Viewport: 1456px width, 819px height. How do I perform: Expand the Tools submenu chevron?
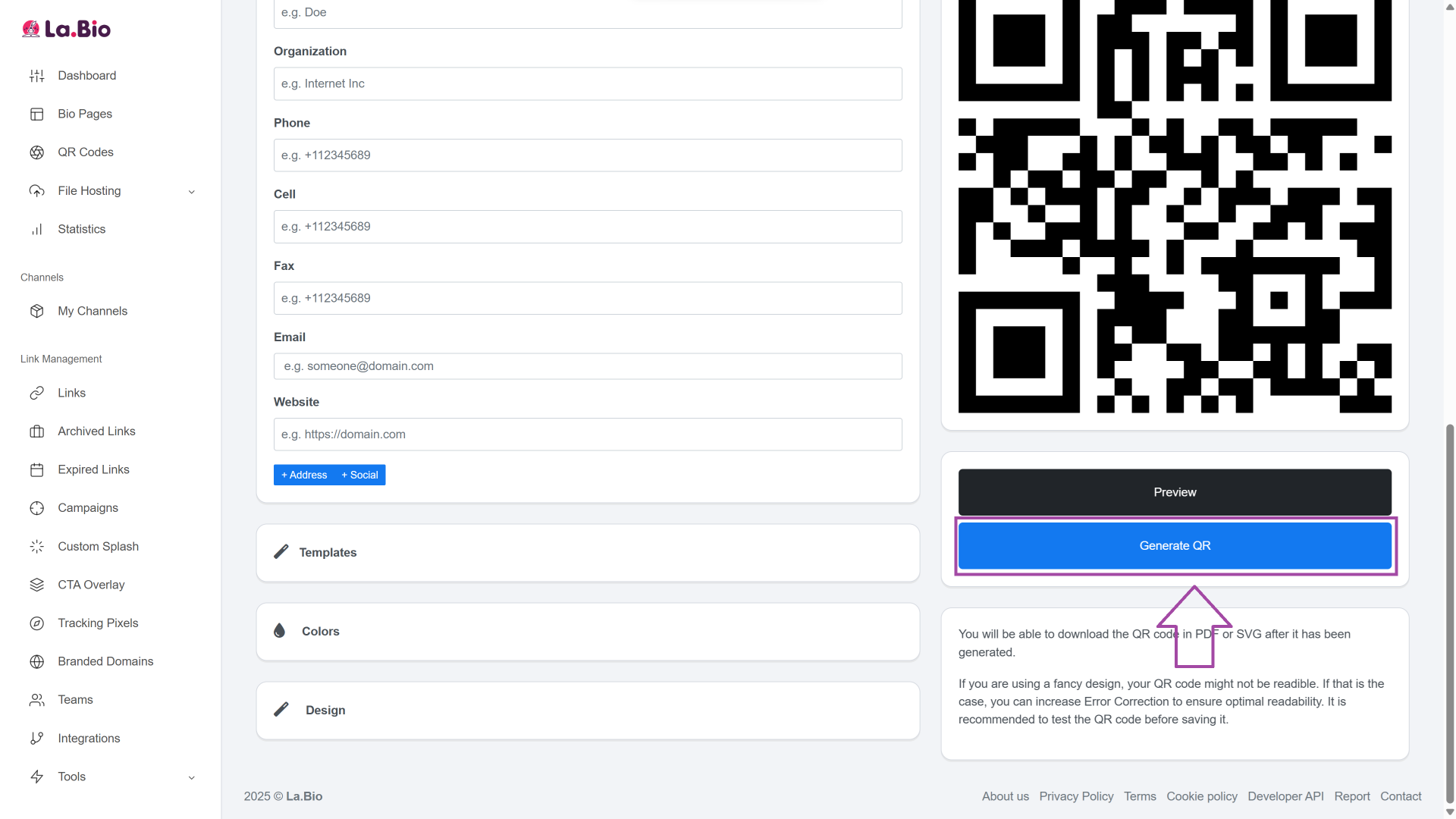(191, 777)
